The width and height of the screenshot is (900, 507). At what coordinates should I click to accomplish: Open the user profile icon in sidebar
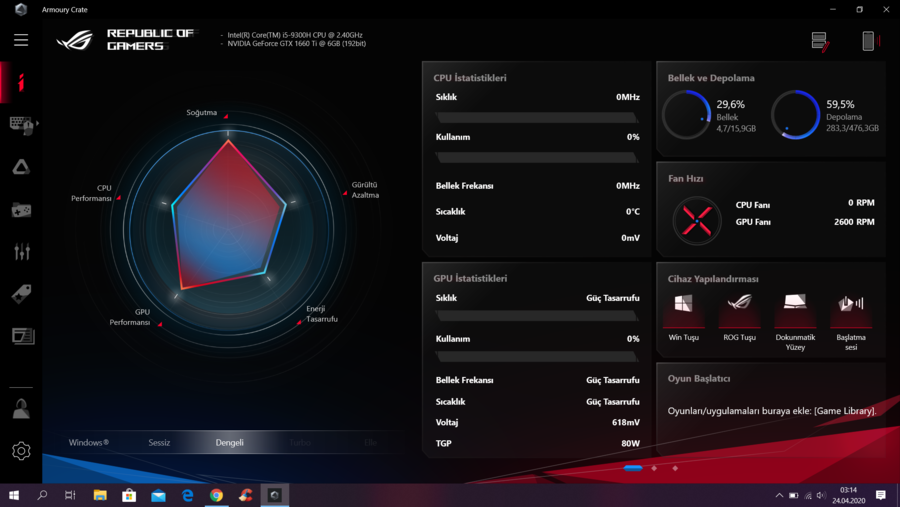(21, 409)
